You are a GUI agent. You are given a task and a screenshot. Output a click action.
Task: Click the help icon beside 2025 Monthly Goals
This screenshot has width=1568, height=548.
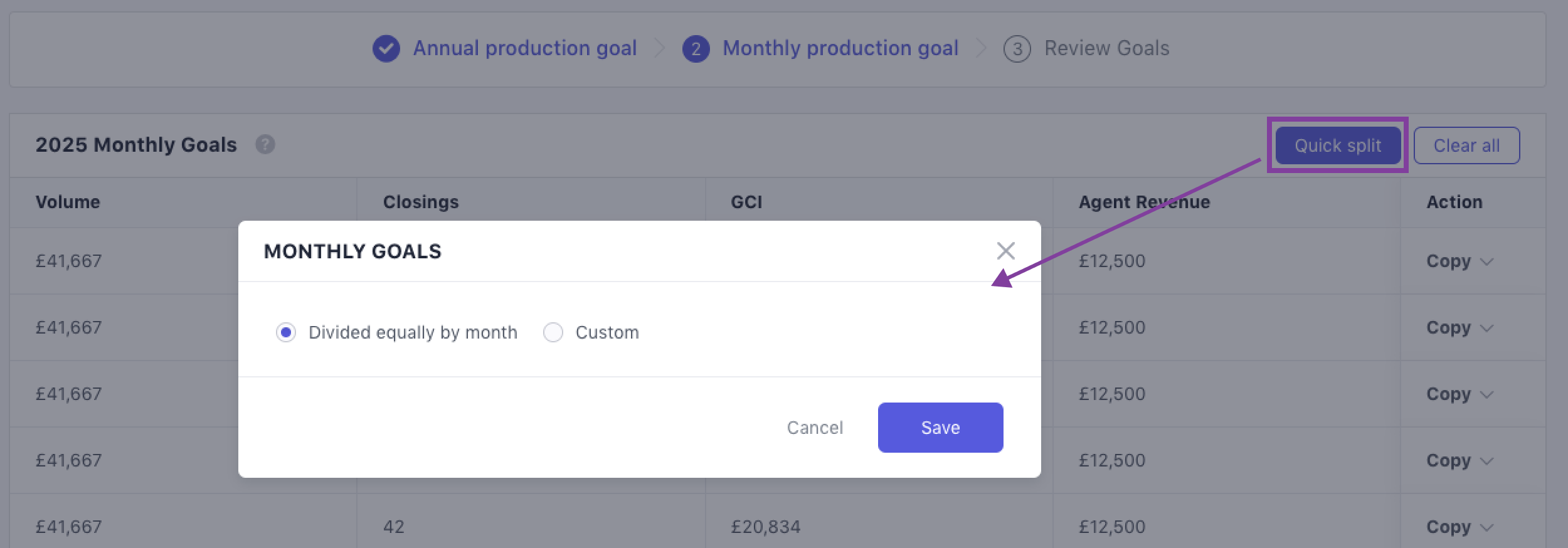pos(265,145)
